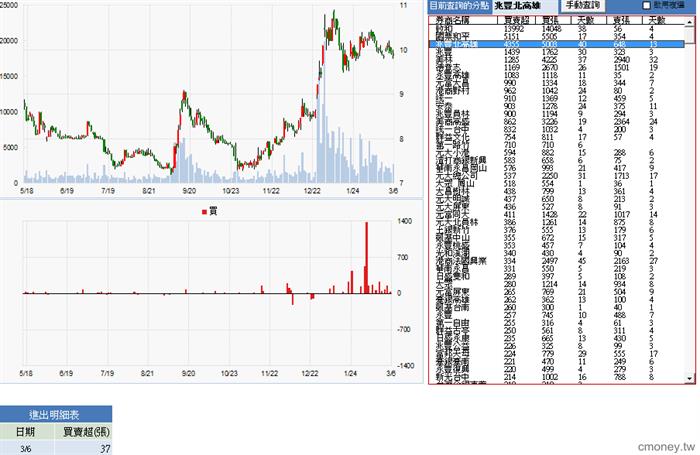Image resolution: width=700 pixels, height=455 pixels.
Task: Select the 群益古亭 row with net 250
Action: click(x=557, y=330)
